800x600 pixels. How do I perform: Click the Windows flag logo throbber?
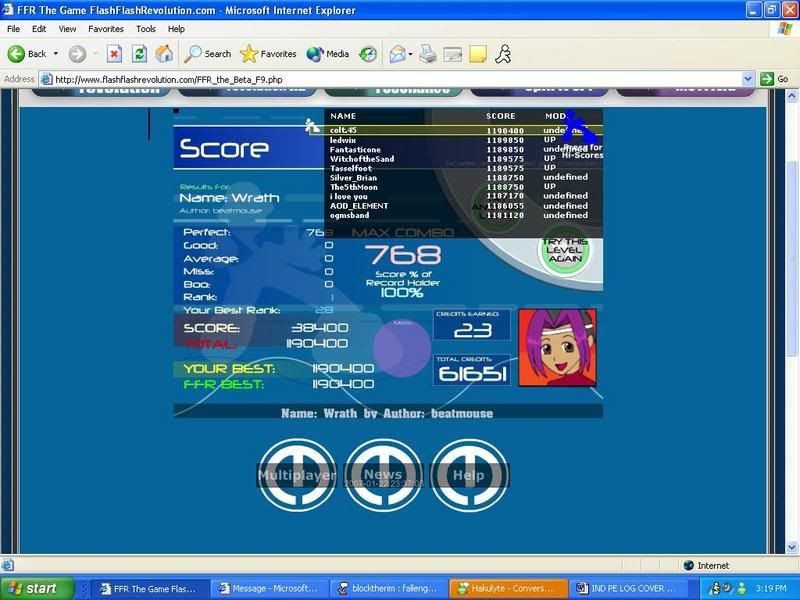pyautogui.click(x=785, y=29)
